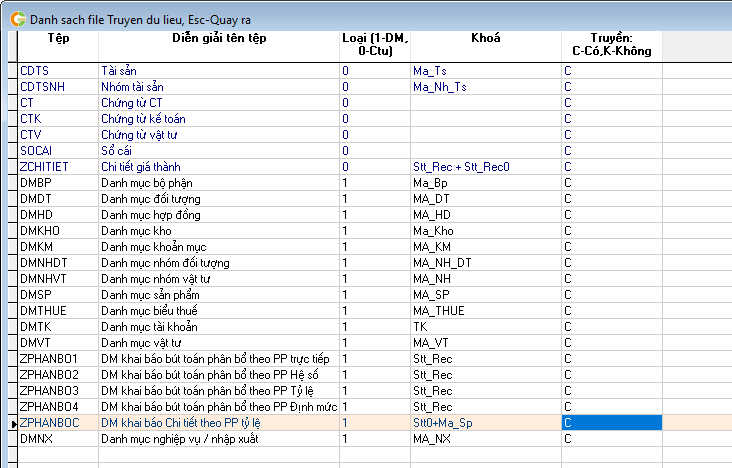Click the row selector for ZPHANBOC row
The width and height of the screenshot is (732, 468).
[13, 423]
